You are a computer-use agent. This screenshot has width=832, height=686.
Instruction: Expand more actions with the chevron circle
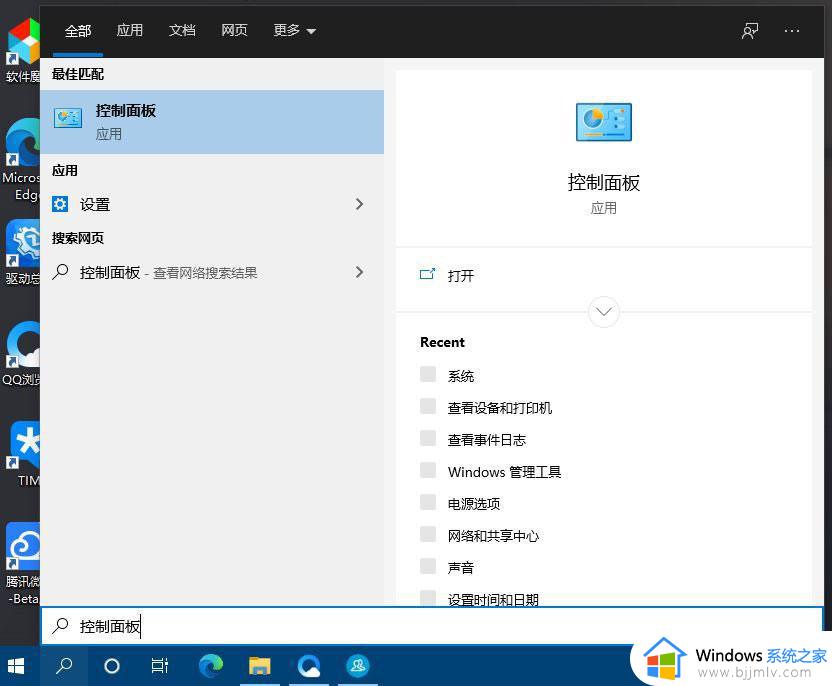click(603, 311)
